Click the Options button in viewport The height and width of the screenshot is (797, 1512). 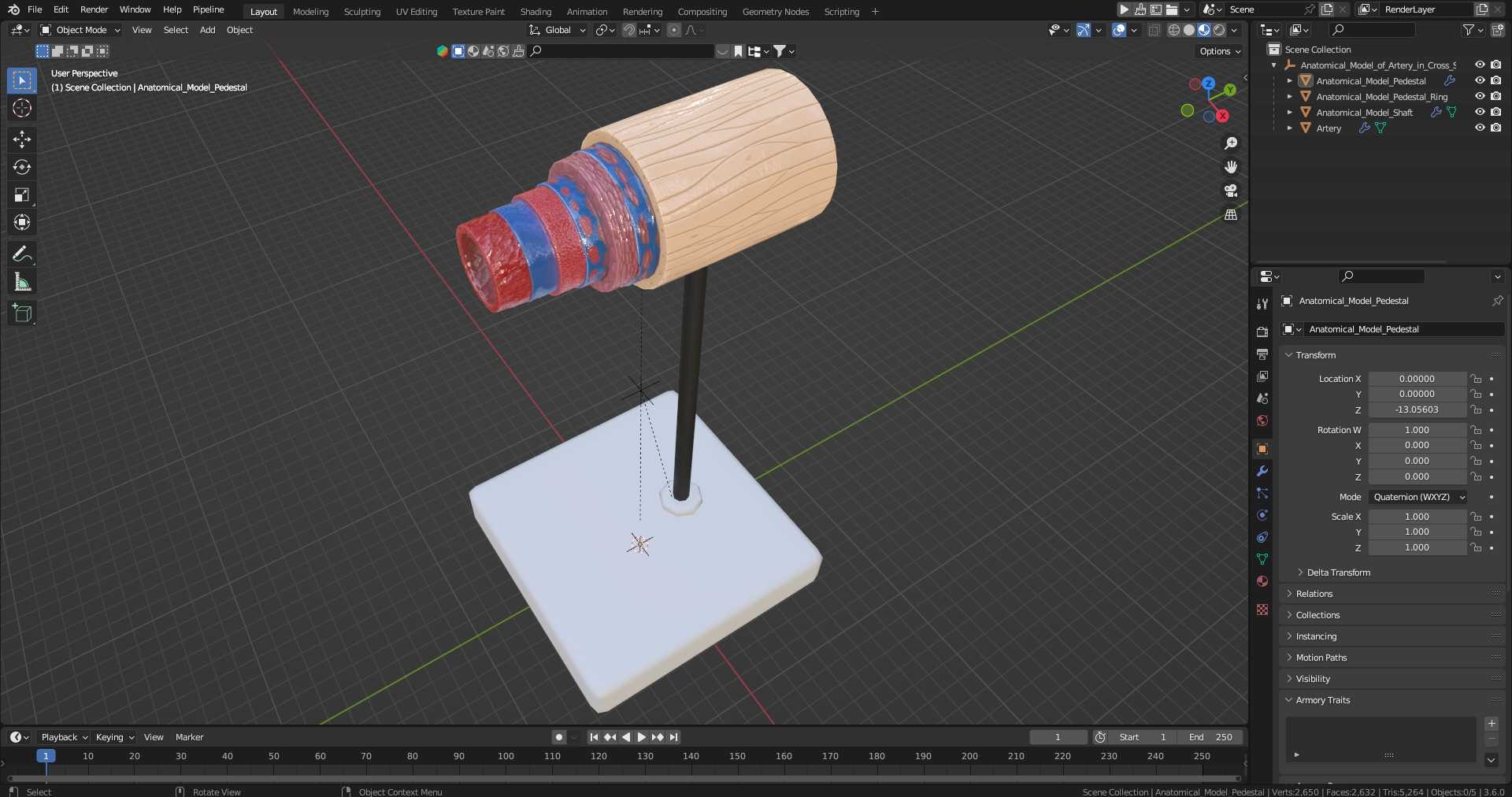coord(1220,51)
